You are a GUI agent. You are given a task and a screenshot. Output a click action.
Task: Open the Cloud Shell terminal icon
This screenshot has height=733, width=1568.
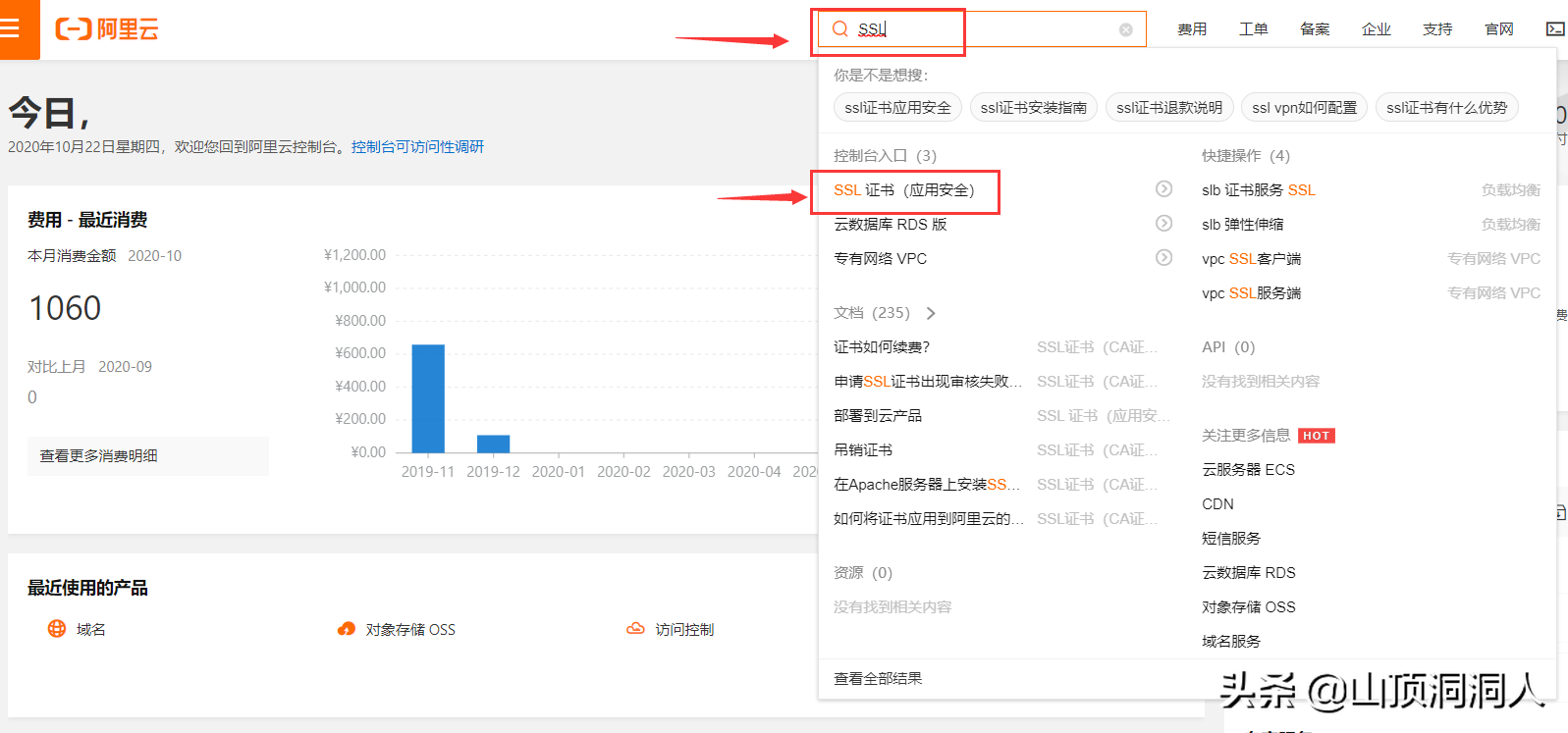pos(1555,29)
